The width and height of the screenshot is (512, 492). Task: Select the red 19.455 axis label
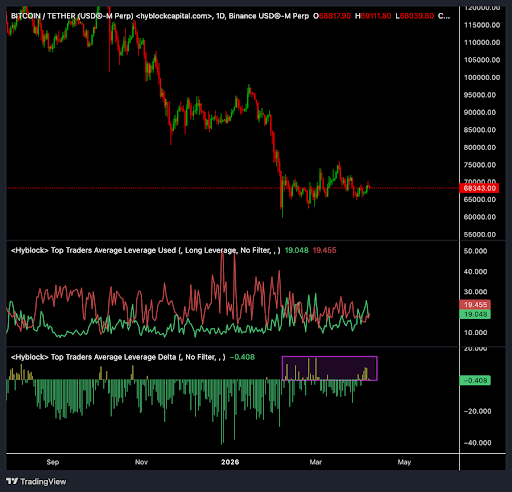point(475,305)
